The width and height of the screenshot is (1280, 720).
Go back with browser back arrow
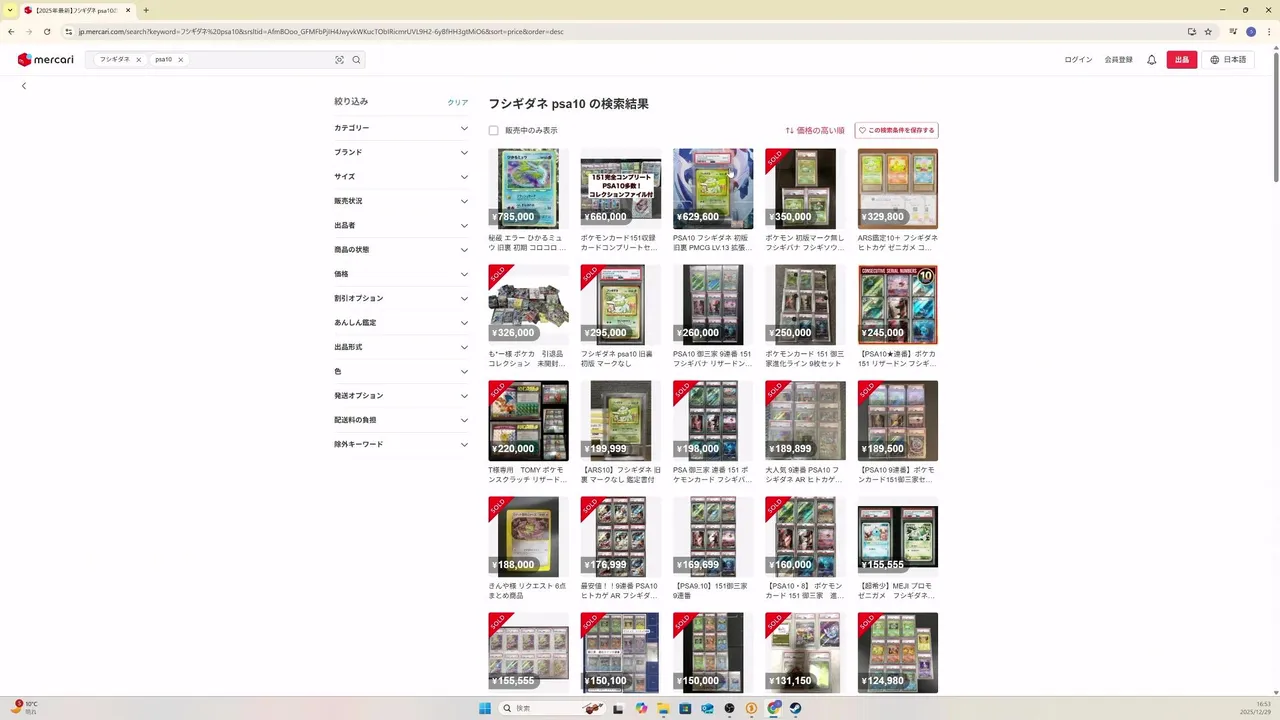(x=11, y=31)
